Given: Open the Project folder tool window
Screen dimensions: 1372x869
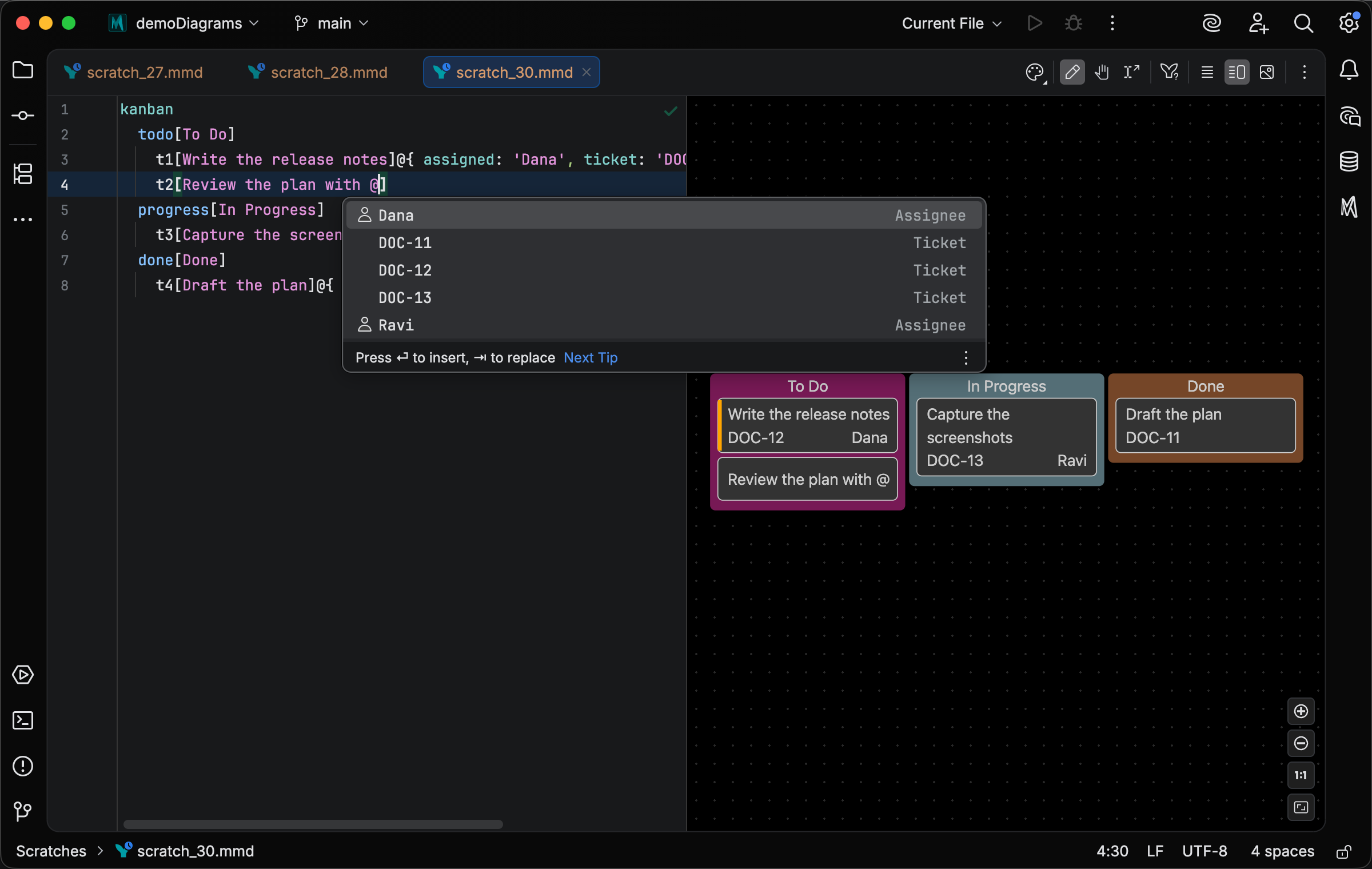Looking at the screenshot, I should click(23, 70).
